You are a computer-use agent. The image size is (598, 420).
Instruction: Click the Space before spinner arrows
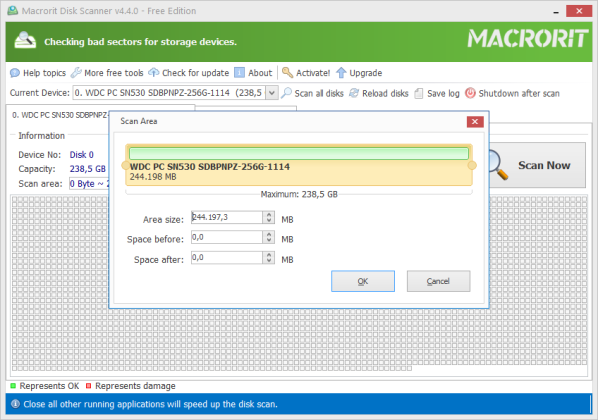click(269, 237)
